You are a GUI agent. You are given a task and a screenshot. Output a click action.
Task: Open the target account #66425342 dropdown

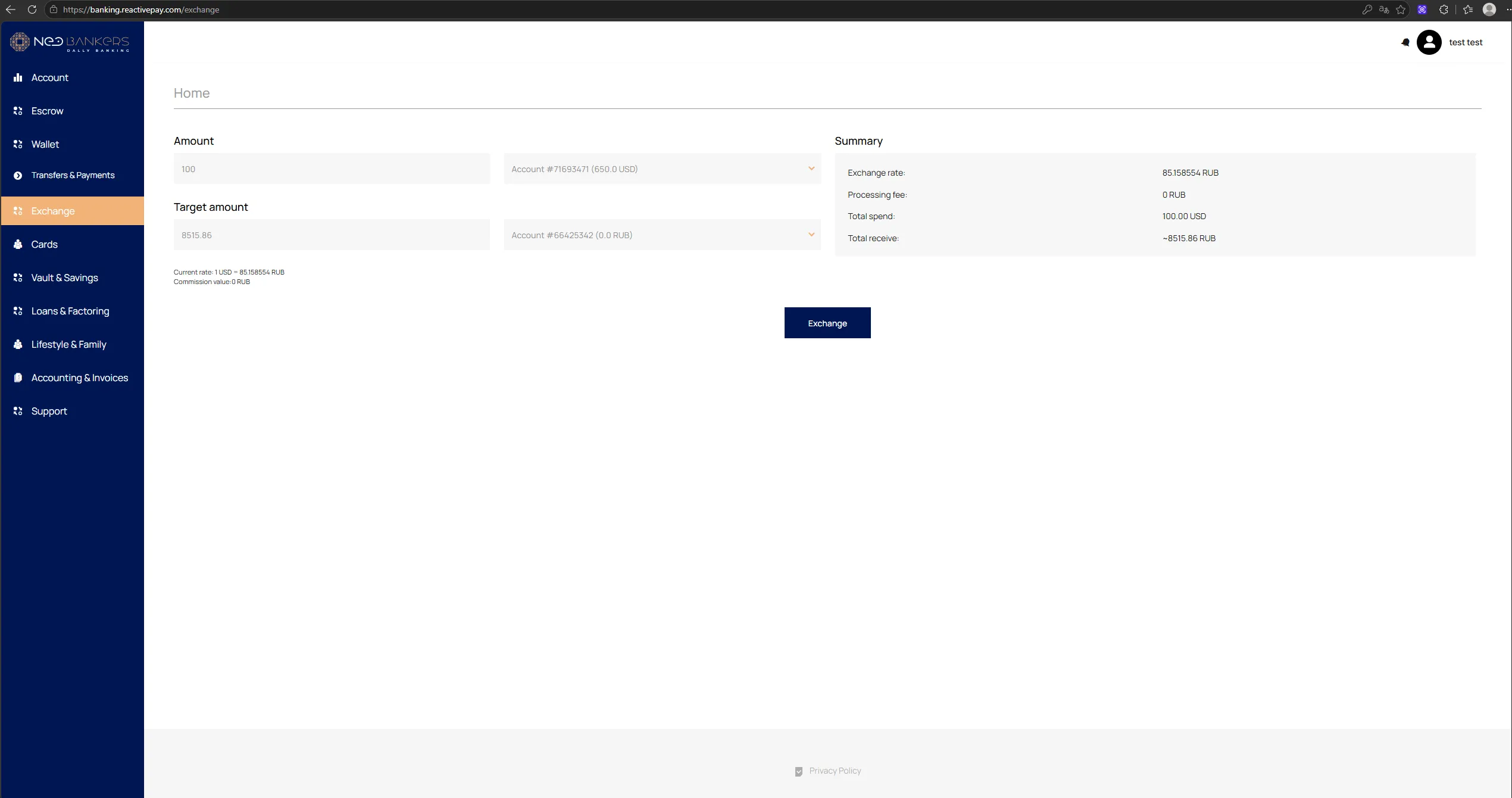tap(663, 235)
